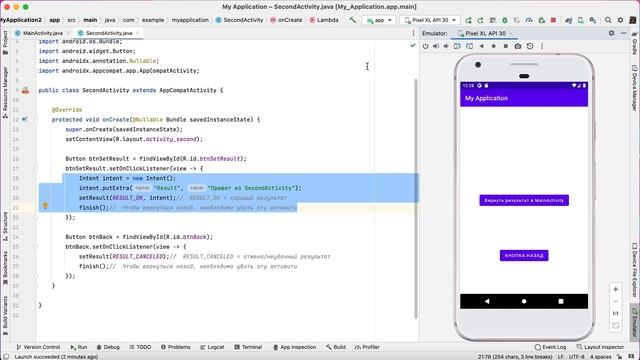This screenshot has width=640, height=360.
Task: Click emulator volume up icon
Action: point(436,46)
